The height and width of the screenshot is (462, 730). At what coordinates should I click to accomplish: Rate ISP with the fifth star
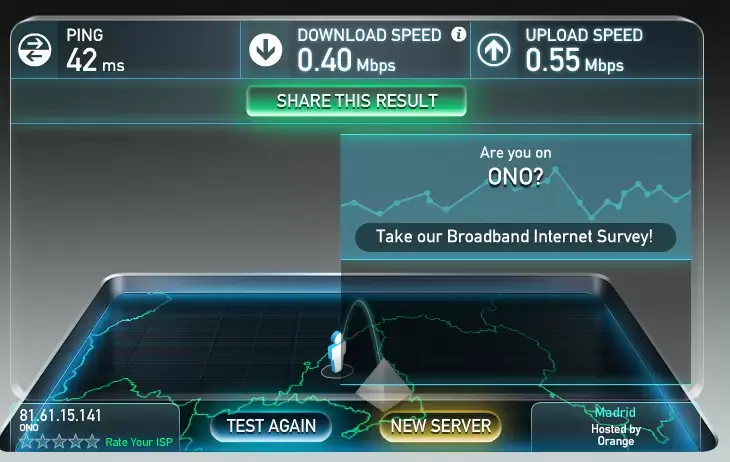(92, 441)
